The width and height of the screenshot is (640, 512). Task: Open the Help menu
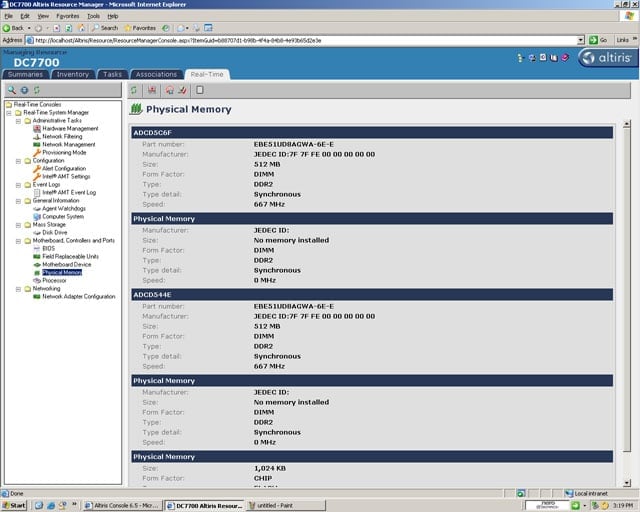pos(113,16)
